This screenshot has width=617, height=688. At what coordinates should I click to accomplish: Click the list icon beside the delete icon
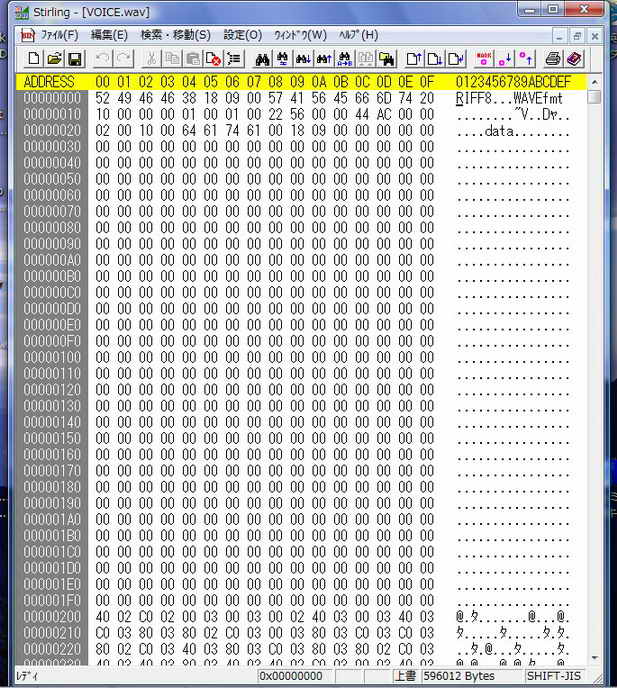point(233,59)
